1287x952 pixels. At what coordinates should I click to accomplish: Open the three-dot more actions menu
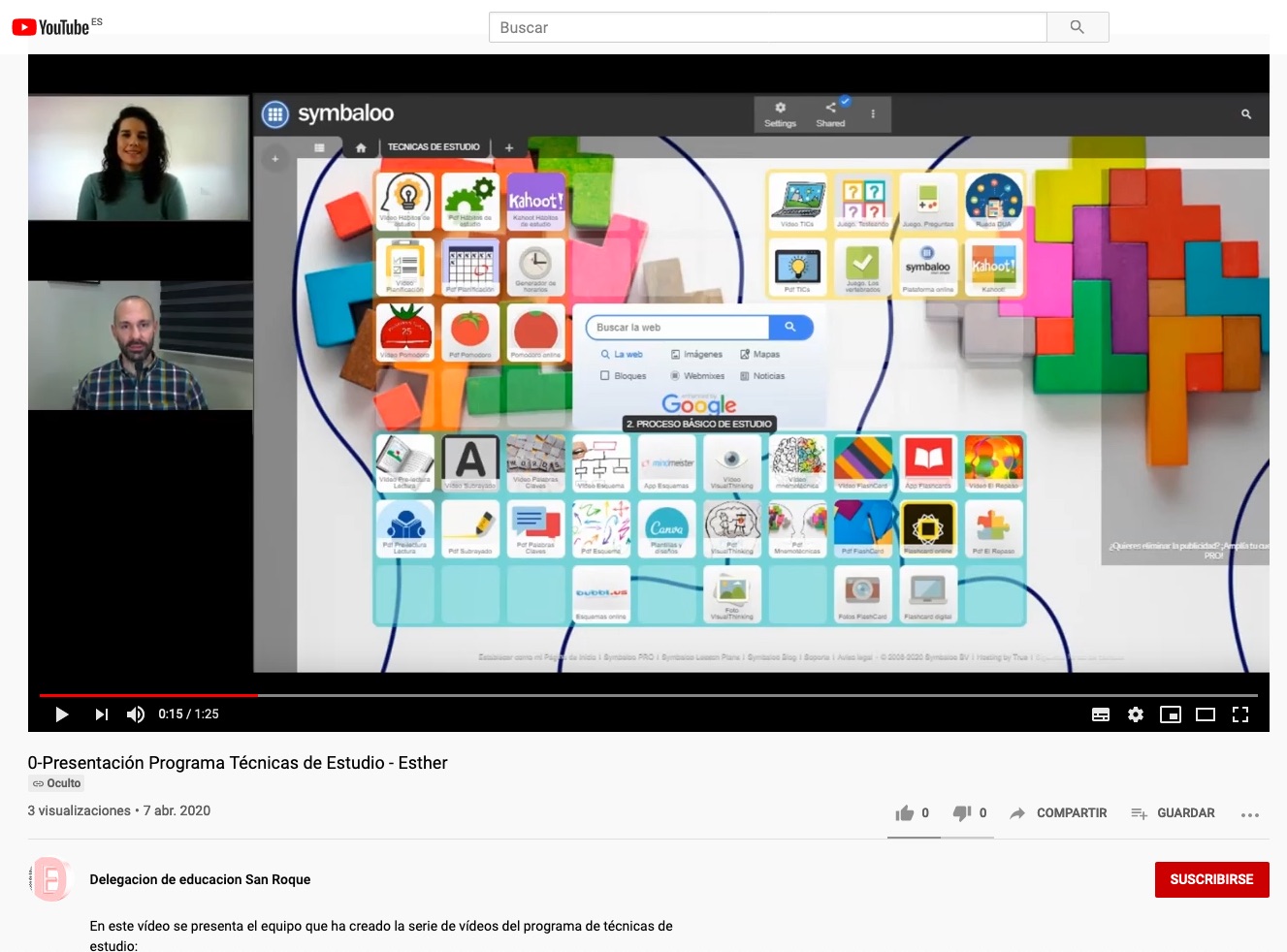point(1250,814)
